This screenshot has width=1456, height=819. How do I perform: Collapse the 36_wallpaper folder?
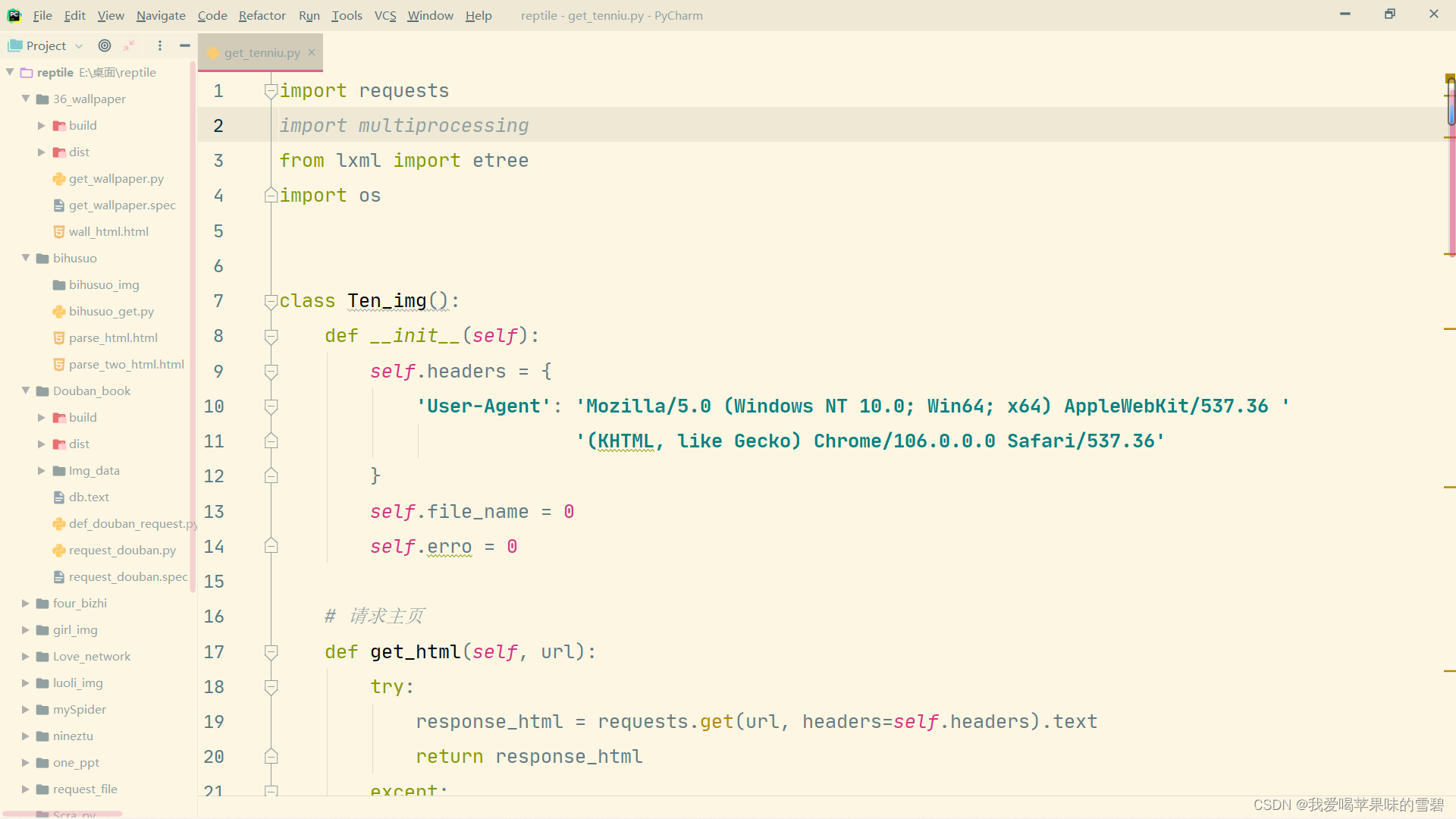point(26,99)
